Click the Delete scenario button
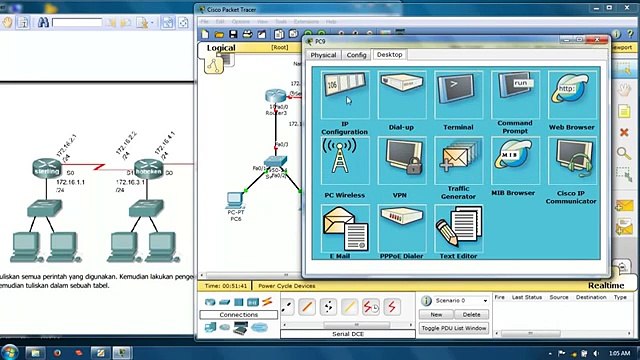Screen dimensions: 640x360 (x=471, y=315)
